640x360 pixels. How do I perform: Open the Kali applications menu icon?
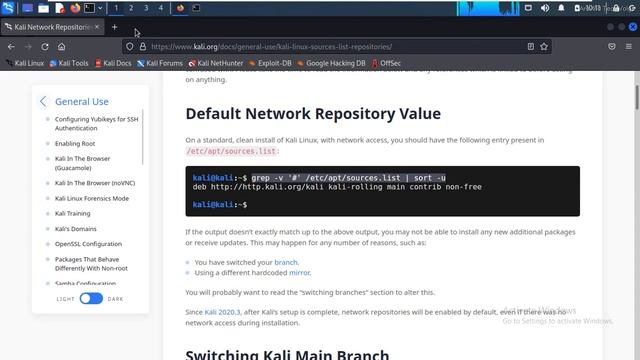tap(8, 8)
